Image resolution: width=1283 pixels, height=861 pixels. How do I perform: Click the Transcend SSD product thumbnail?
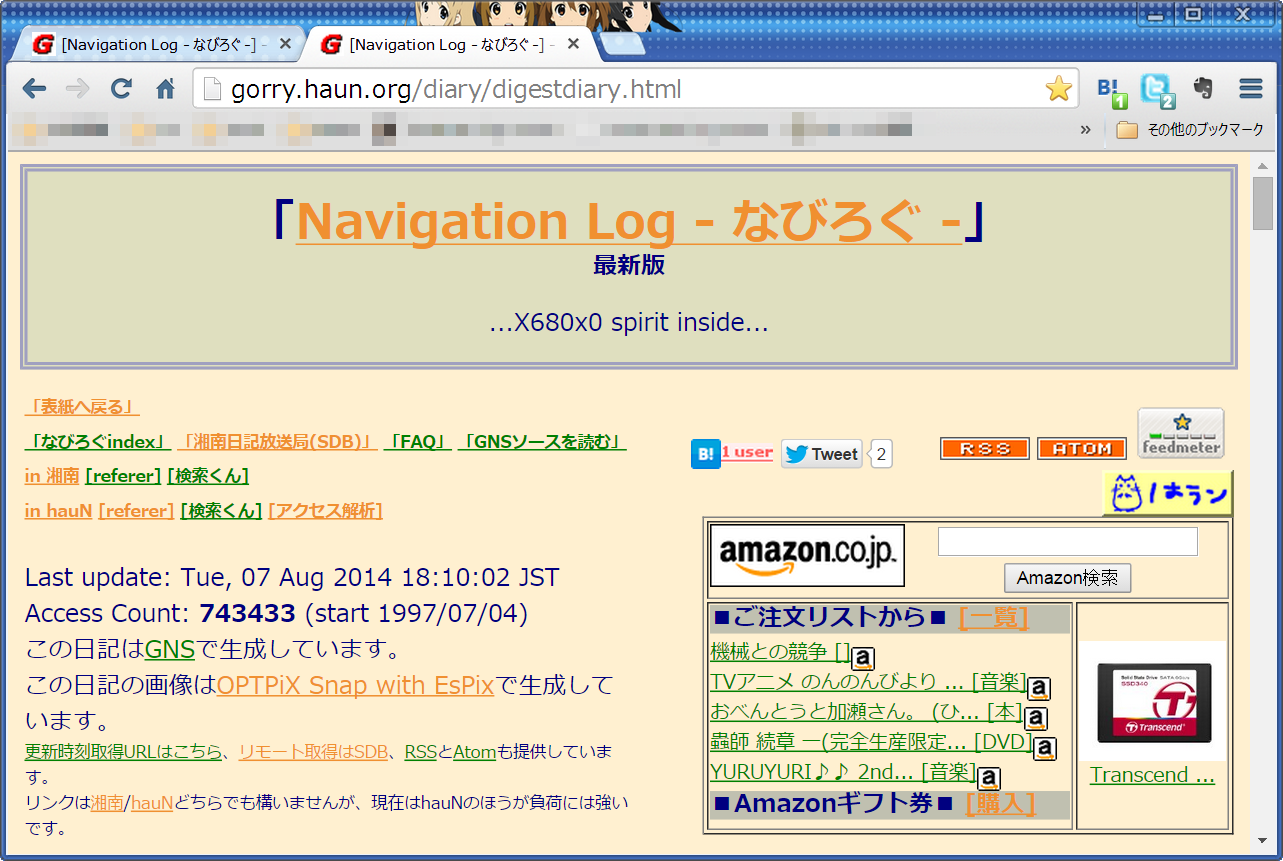pos(1152,701)
